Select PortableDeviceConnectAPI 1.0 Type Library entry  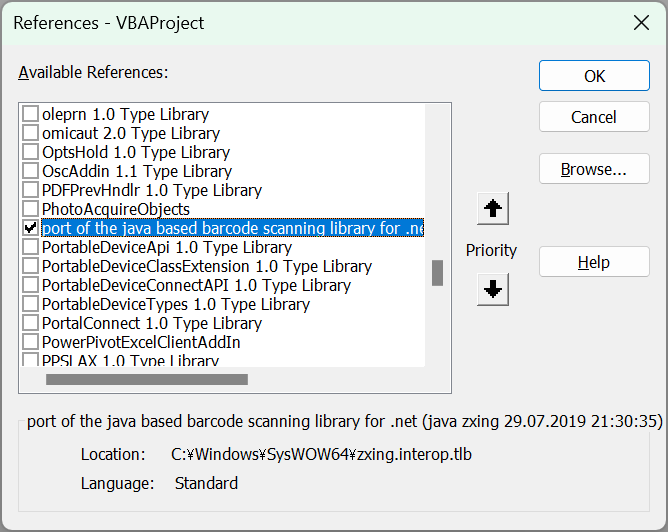(196, 285)
